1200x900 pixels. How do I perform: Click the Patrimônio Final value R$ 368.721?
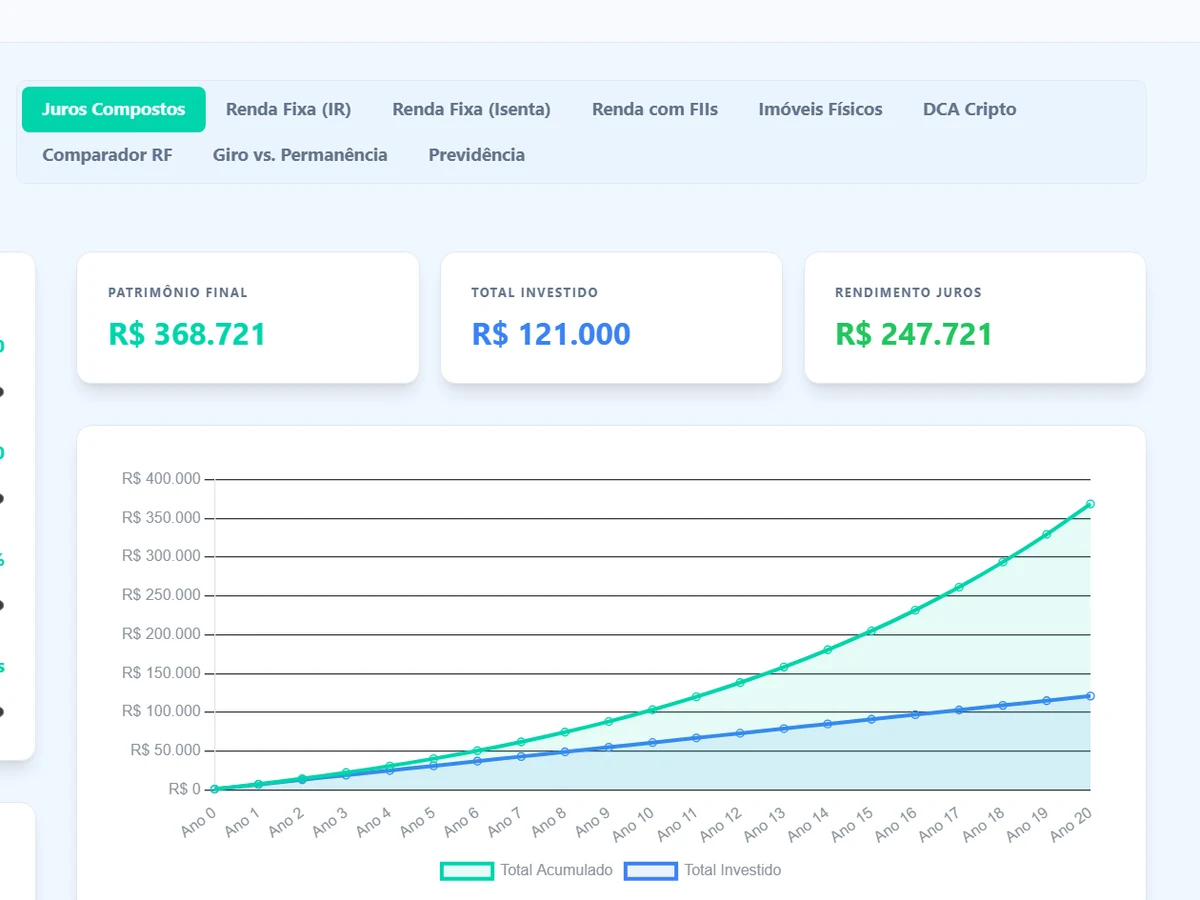pyautogui.click(x=187, y=334)
